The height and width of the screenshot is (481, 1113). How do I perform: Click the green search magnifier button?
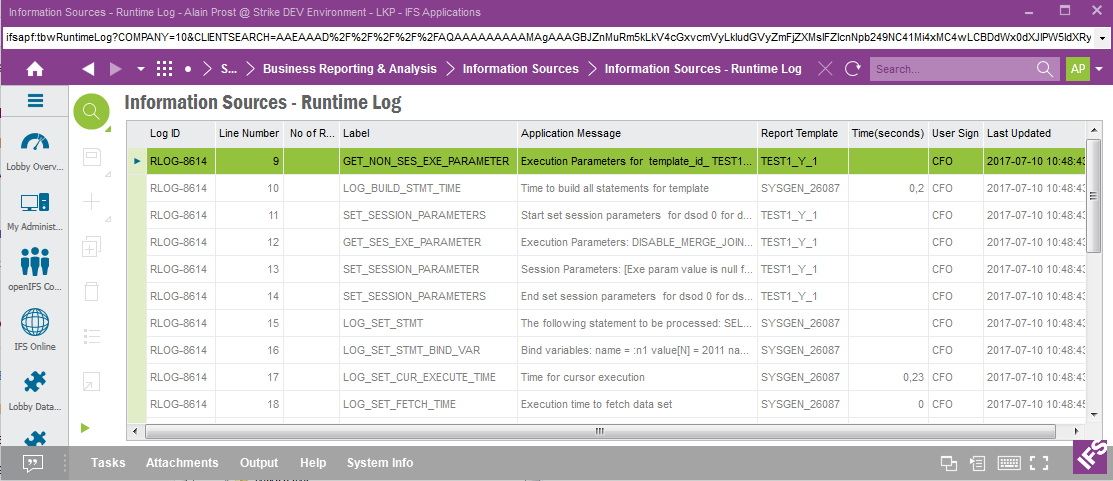tap(91, 111)
